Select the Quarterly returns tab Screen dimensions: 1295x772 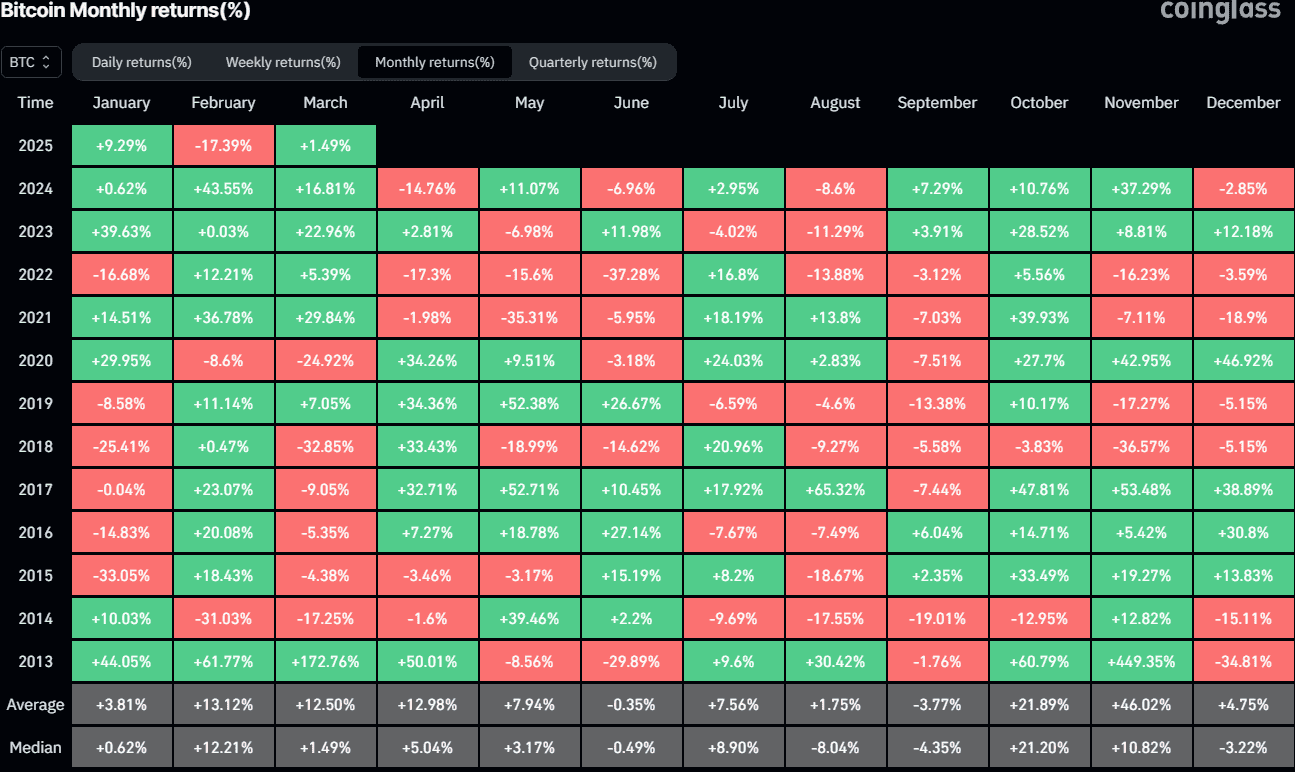(x=594, y=61)
